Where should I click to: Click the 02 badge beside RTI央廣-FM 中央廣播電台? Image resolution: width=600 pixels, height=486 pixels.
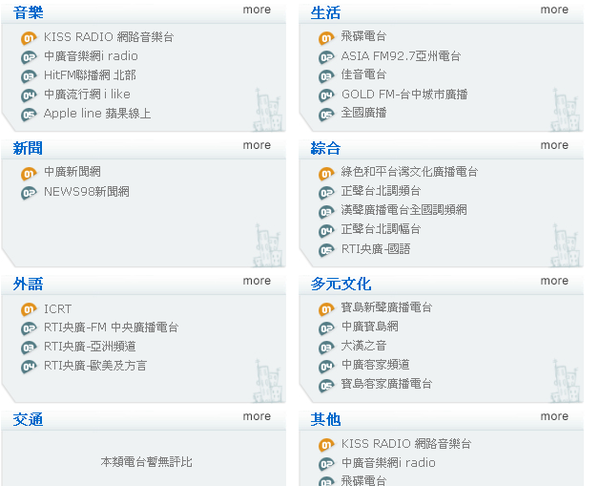[29, 328]
